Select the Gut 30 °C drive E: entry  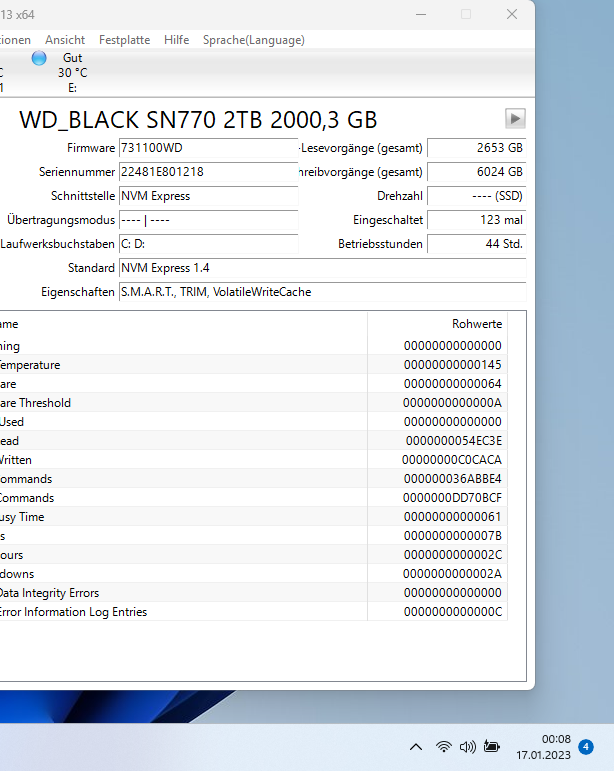tap(72, 73)
